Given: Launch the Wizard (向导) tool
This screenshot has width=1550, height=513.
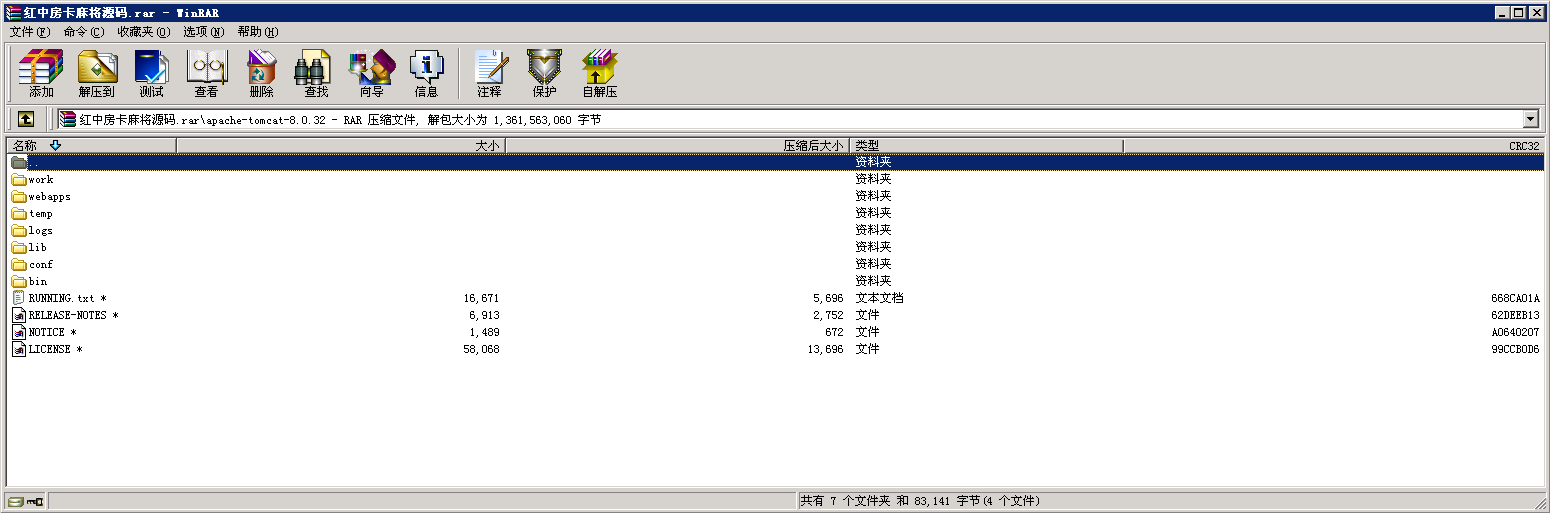Looking at the screenshot, I should click(x=371, y=74).
